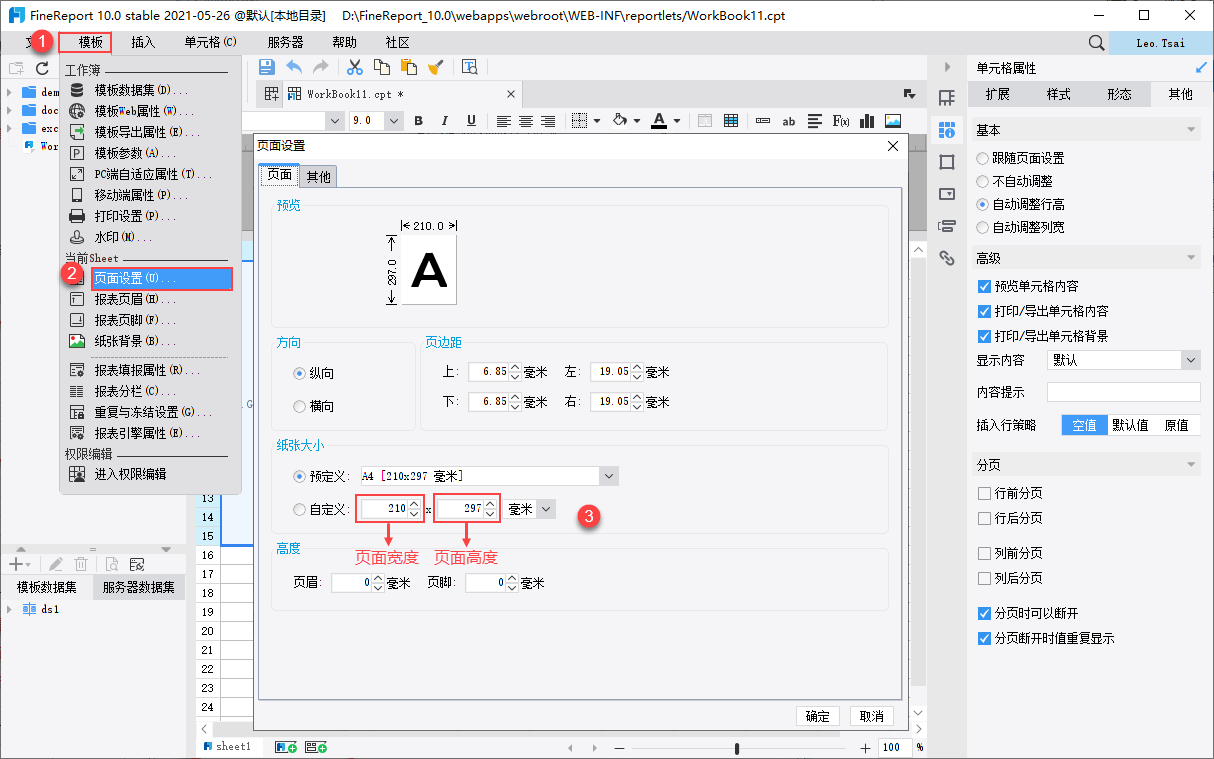Click the Format Painter brush icon
This screenshot has height=759, width=1214.
click(435, 67)
